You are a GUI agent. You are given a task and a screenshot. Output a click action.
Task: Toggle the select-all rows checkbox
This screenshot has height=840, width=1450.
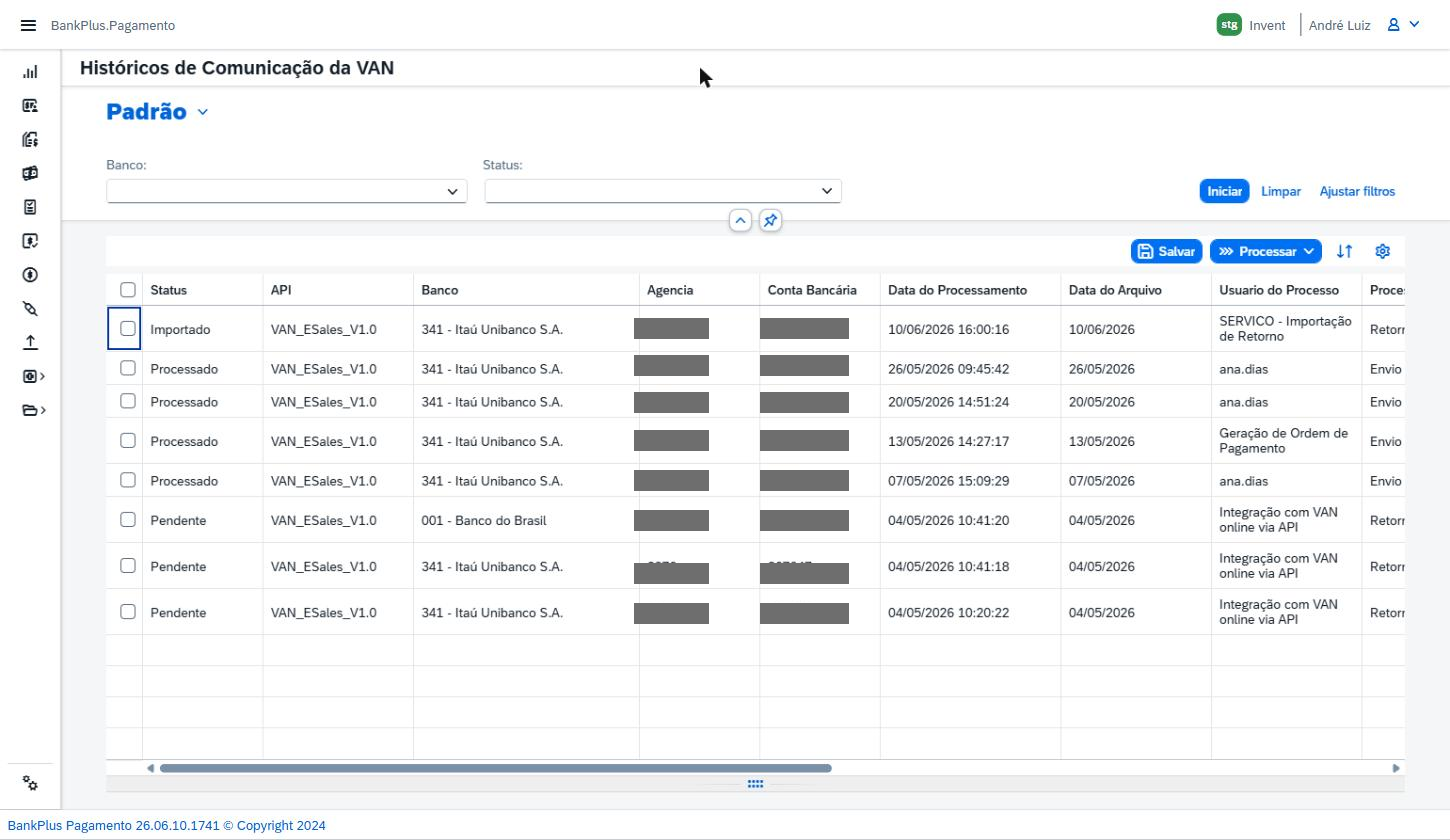(x=128, y=290)
